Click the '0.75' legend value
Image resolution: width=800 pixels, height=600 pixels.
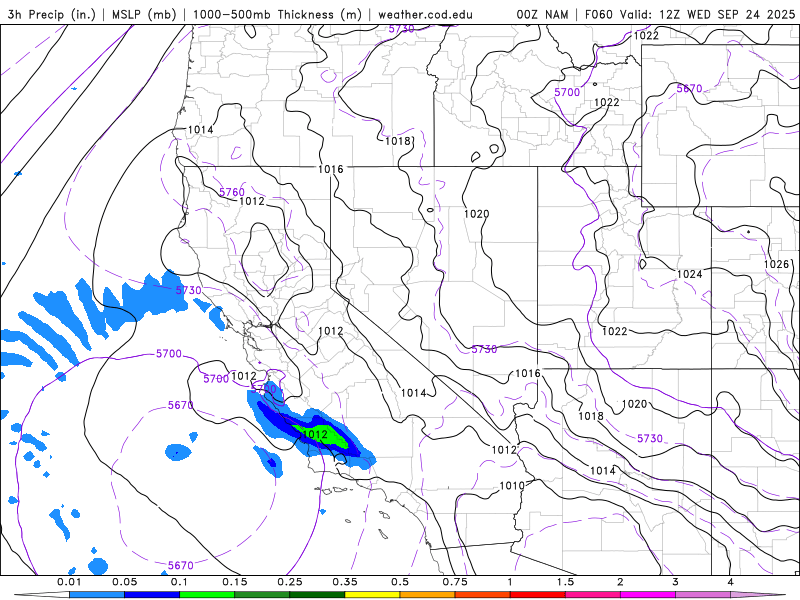455,582
